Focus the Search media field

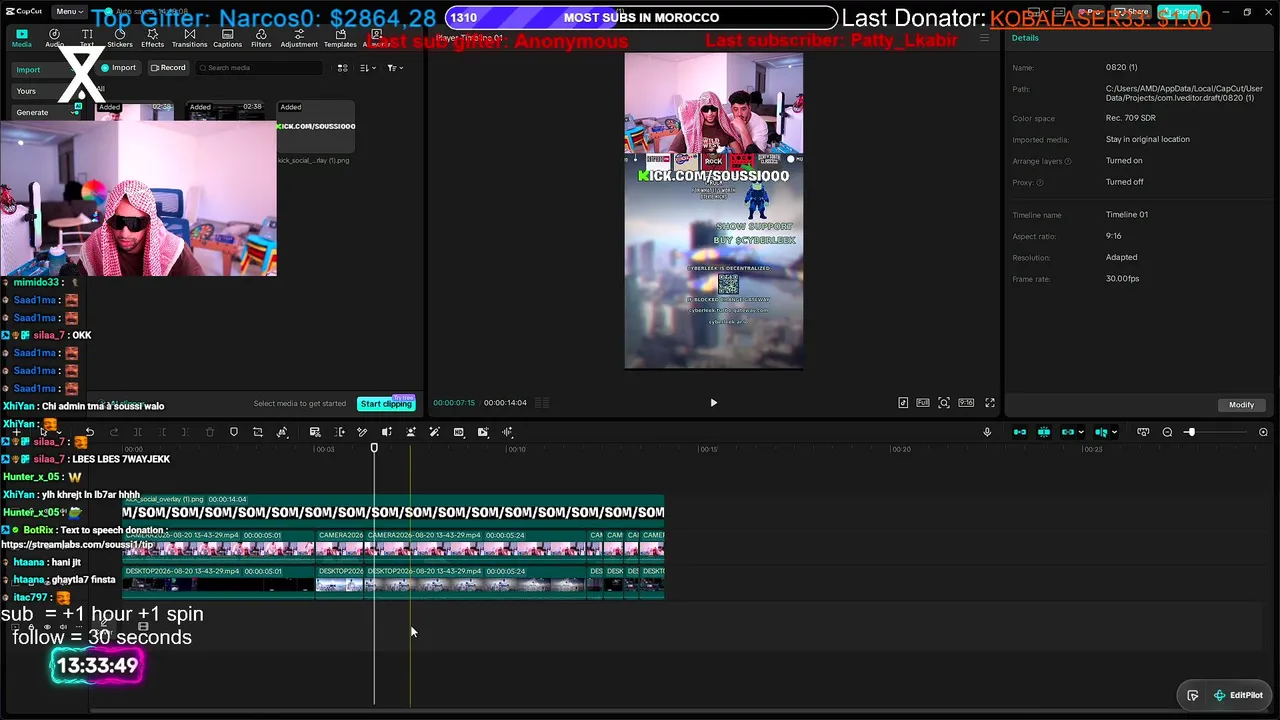(x=259, y=68)
